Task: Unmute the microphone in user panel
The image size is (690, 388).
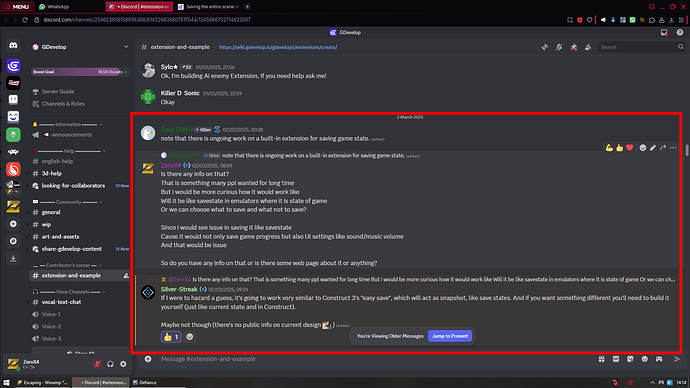Action: (x=97, y=364)
